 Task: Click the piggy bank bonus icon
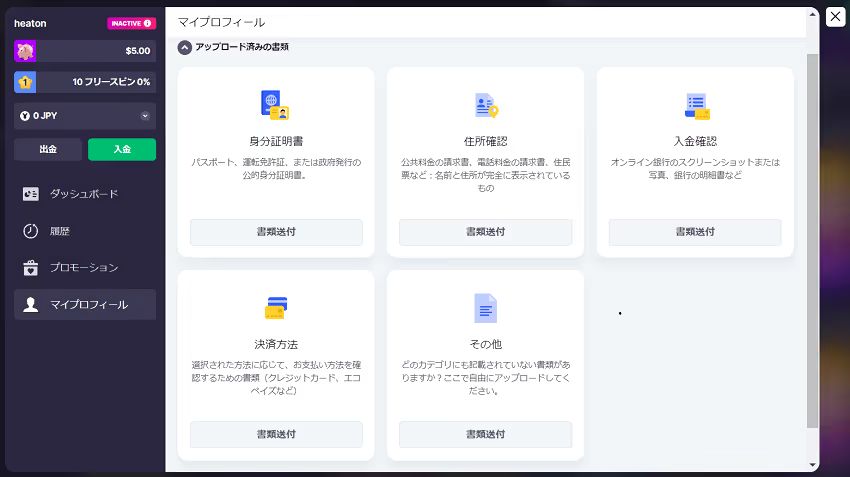click(25, 51)
